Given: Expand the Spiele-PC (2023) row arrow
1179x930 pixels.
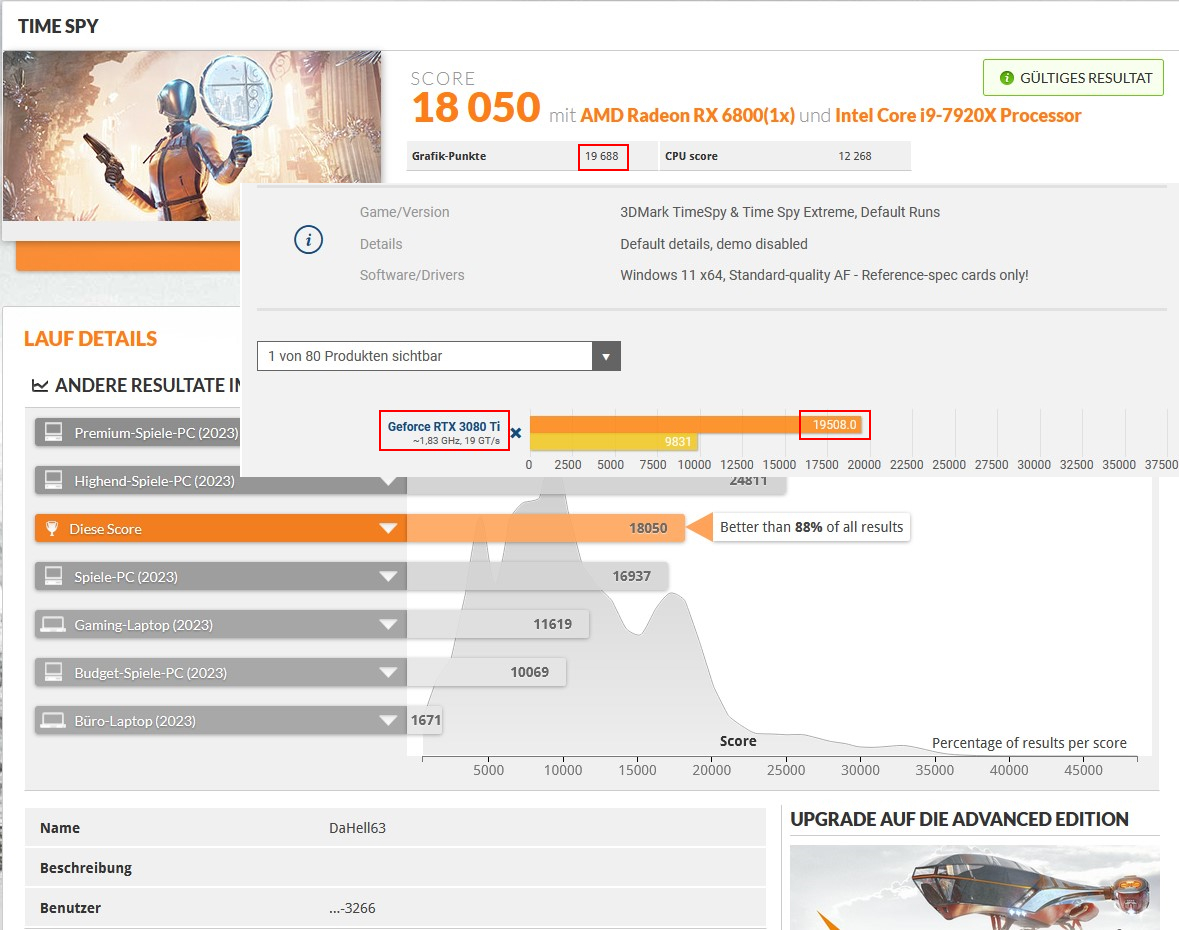Looking at the screenshot, I should pyautogui.click(x=388, y=577).
